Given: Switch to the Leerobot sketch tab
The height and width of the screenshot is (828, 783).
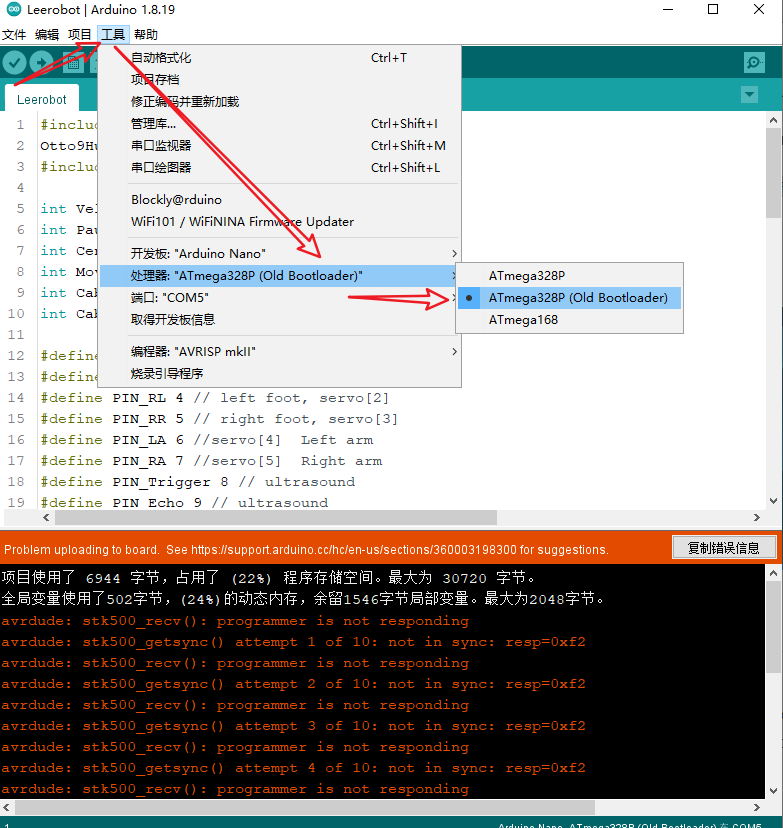Looking at the screenshot, I should click(42, 100).
